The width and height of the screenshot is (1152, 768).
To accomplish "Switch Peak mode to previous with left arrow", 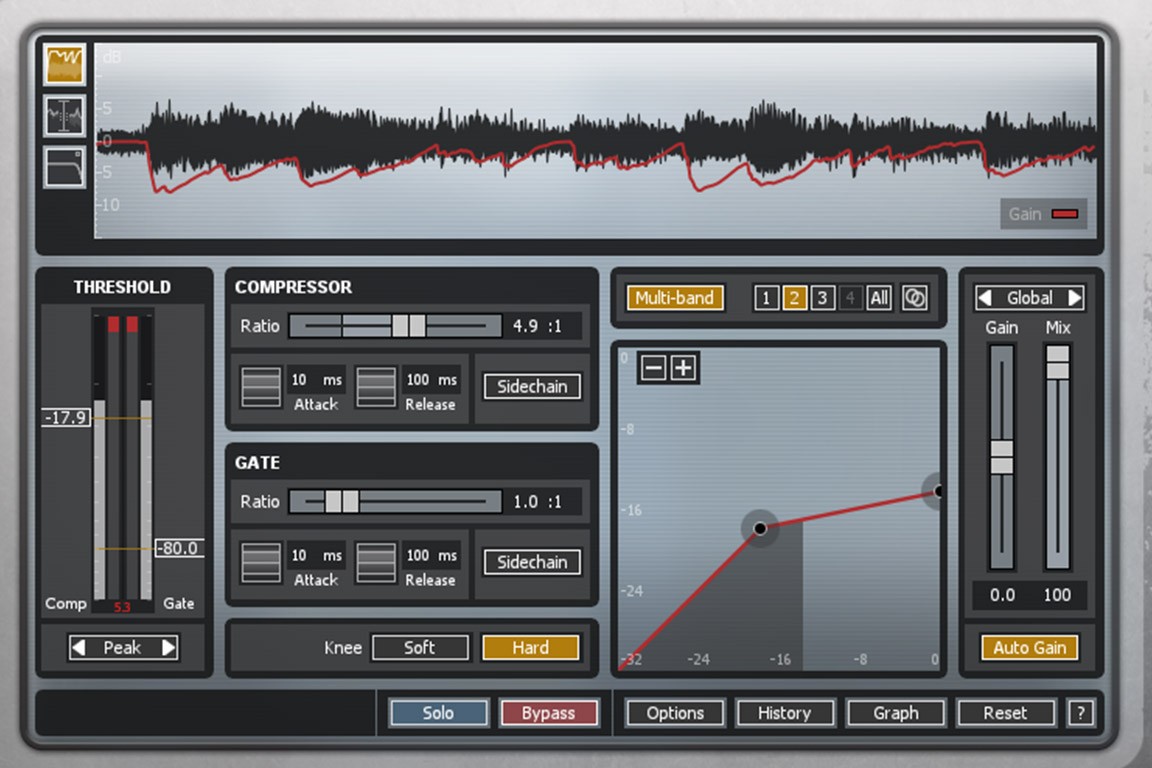I will click(x=79, y=647).
